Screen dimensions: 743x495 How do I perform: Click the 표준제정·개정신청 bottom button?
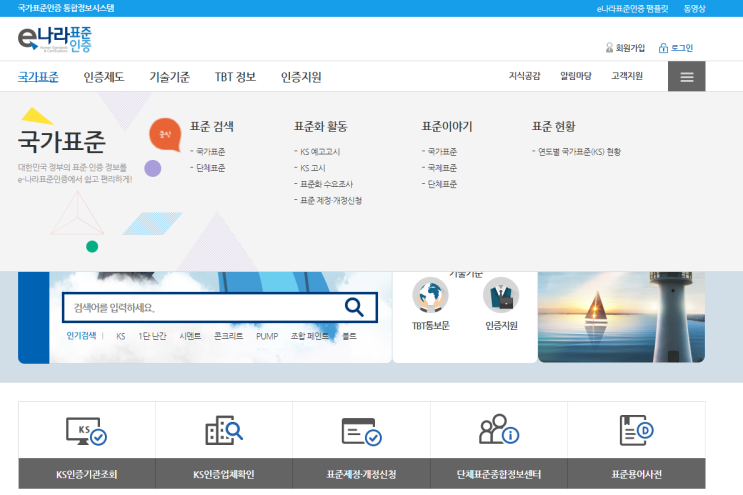[x=362, y=474]
